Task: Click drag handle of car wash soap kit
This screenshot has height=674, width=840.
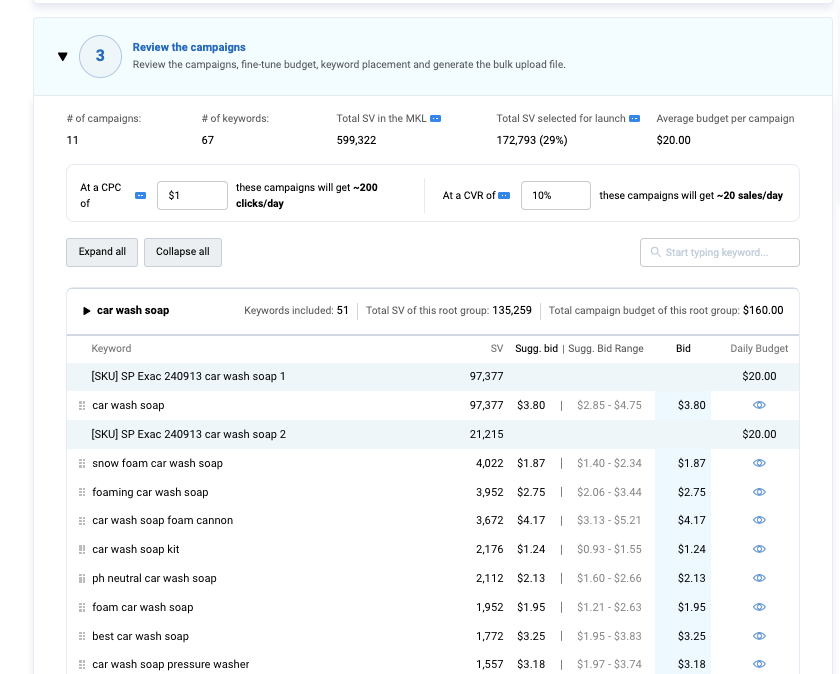Action: pyautogui.click(x=82, y=550)
